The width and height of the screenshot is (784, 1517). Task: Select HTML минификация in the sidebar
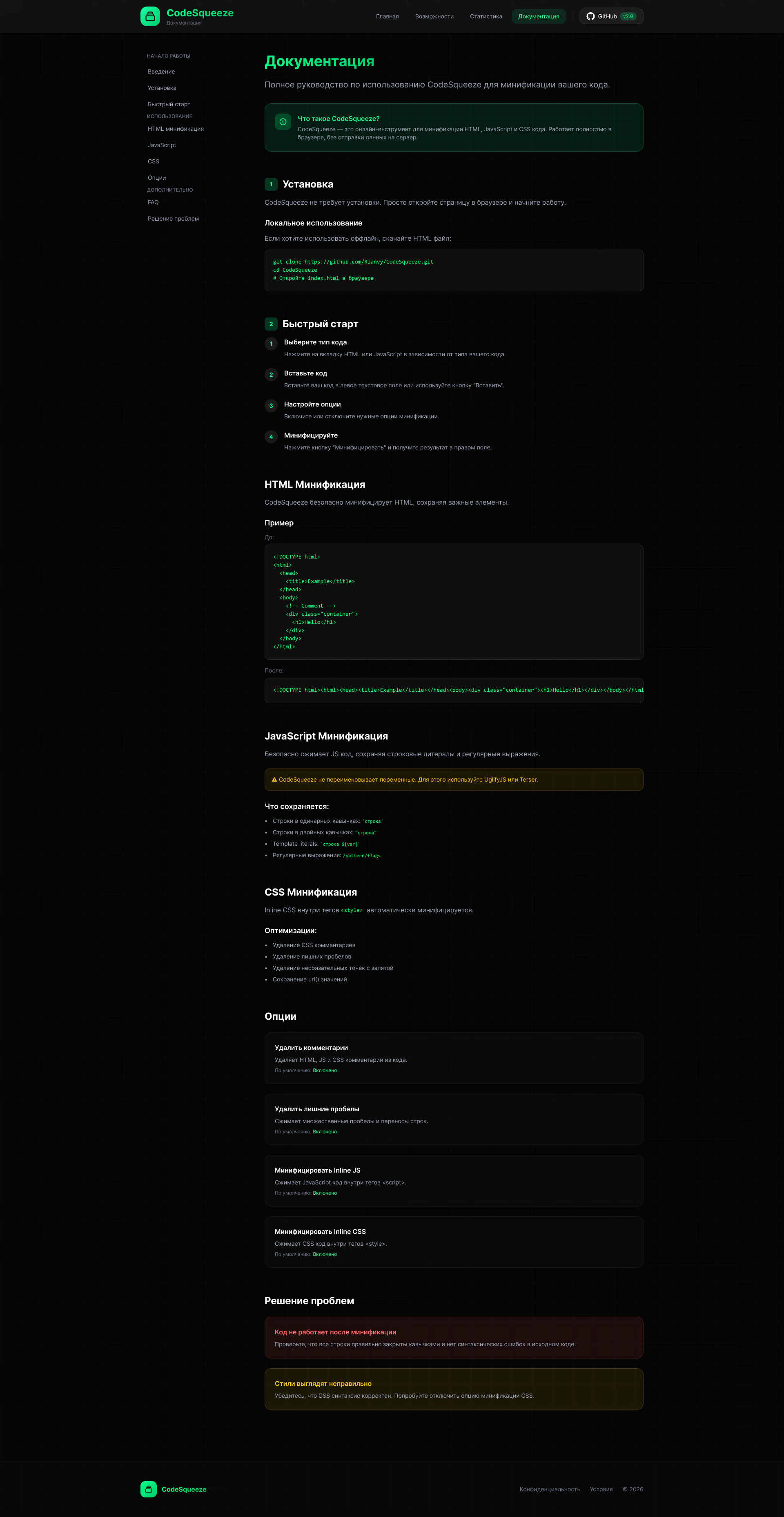coord(176,128)
